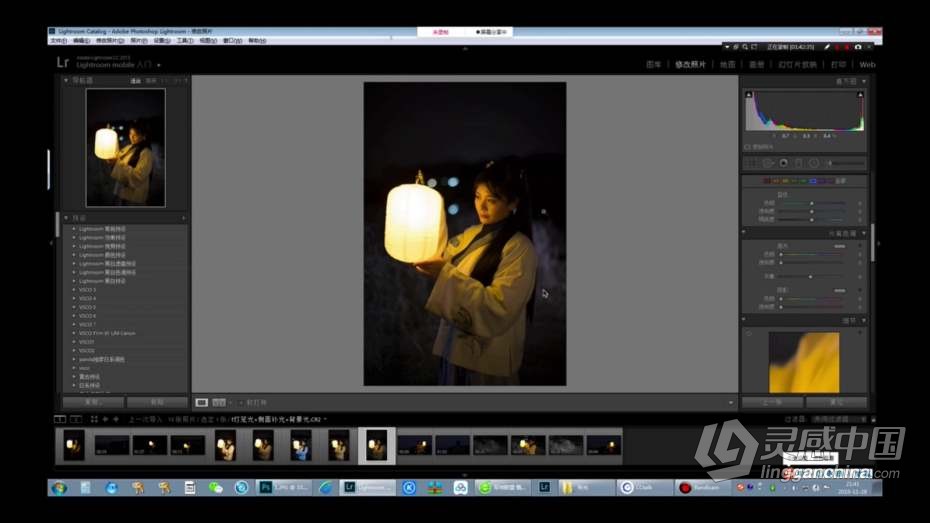Click the Before/After view icon
Screen dimensions: 930x523
(x=219, y=403)
